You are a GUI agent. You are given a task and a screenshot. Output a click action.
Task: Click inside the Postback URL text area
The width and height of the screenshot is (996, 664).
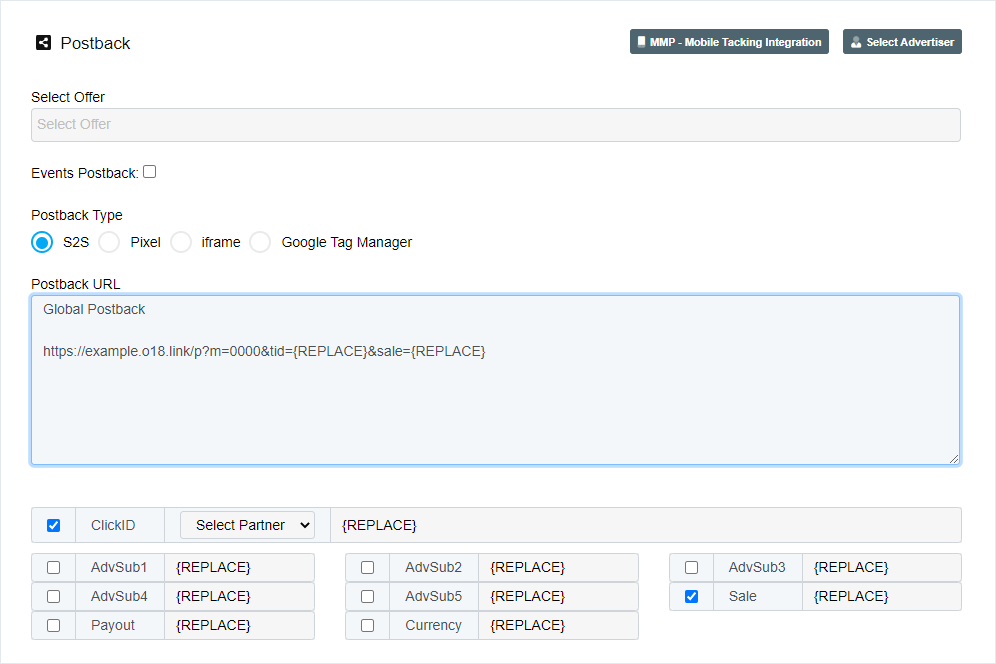coord(495,400)
